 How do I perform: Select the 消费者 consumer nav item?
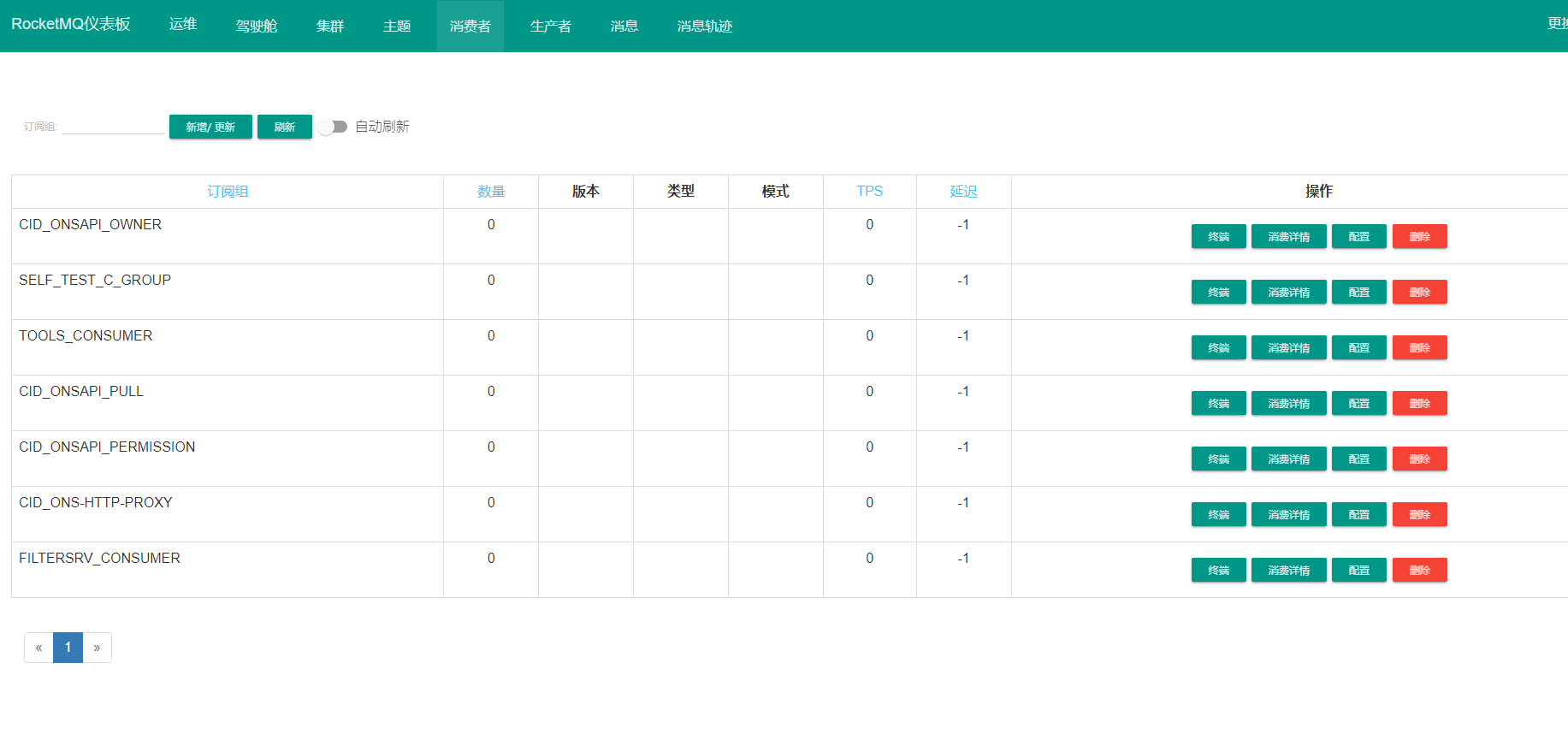pos(470,27)
